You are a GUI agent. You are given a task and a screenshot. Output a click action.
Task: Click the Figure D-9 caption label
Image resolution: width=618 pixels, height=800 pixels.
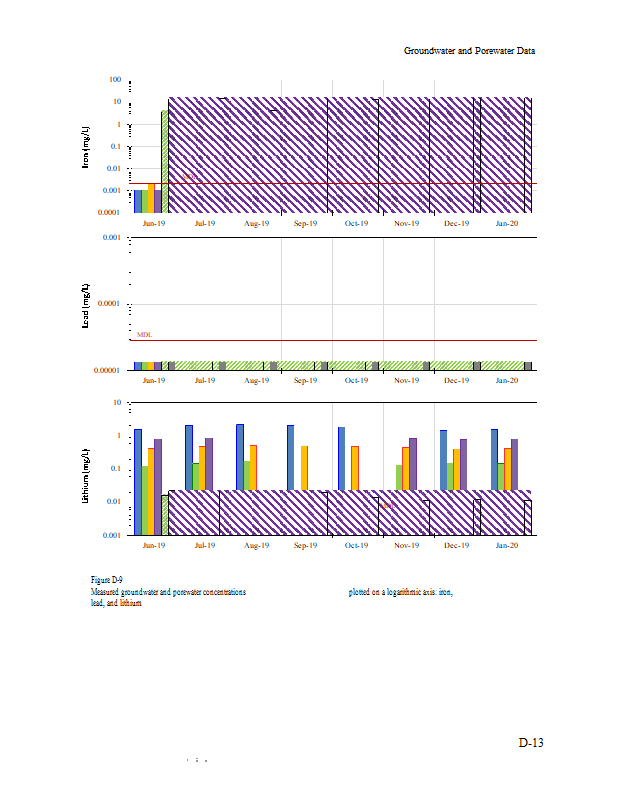tap(106, 581)
